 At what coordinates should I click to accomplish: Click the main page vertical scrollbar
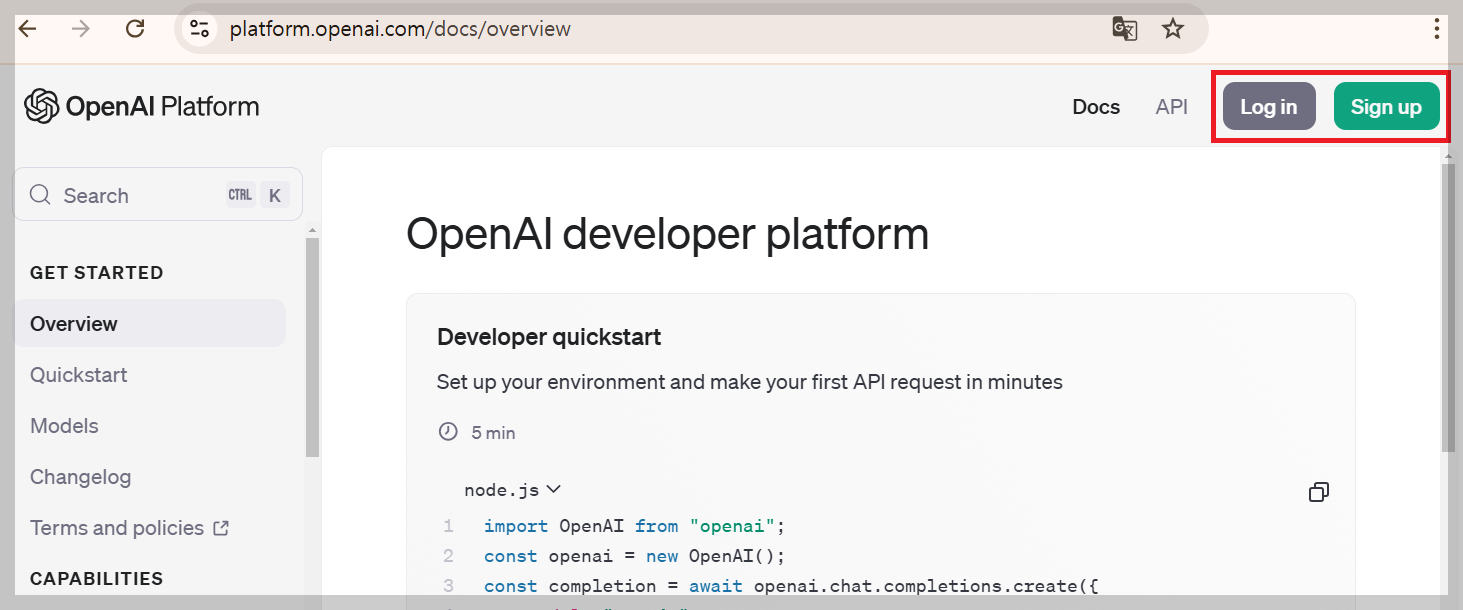pos(1448,308)
